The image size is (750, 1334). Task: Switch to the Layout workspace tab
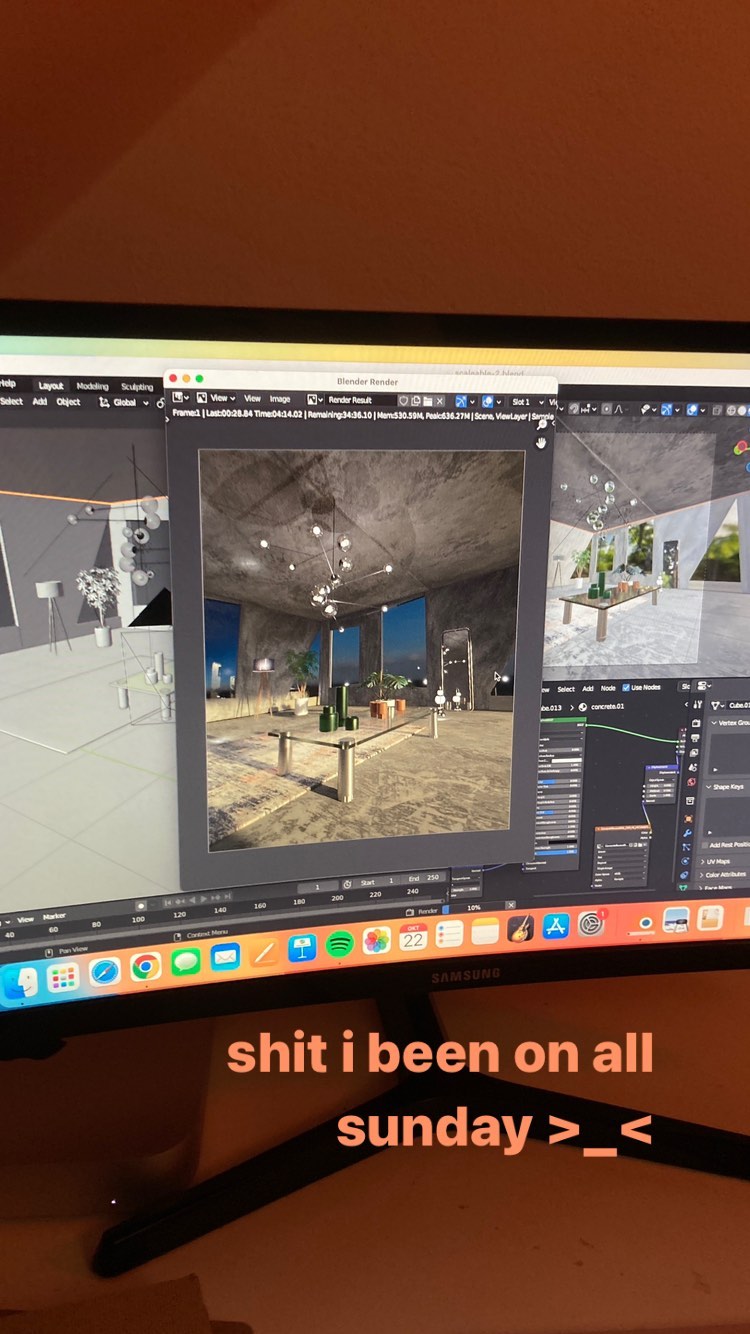pos(51,386)
